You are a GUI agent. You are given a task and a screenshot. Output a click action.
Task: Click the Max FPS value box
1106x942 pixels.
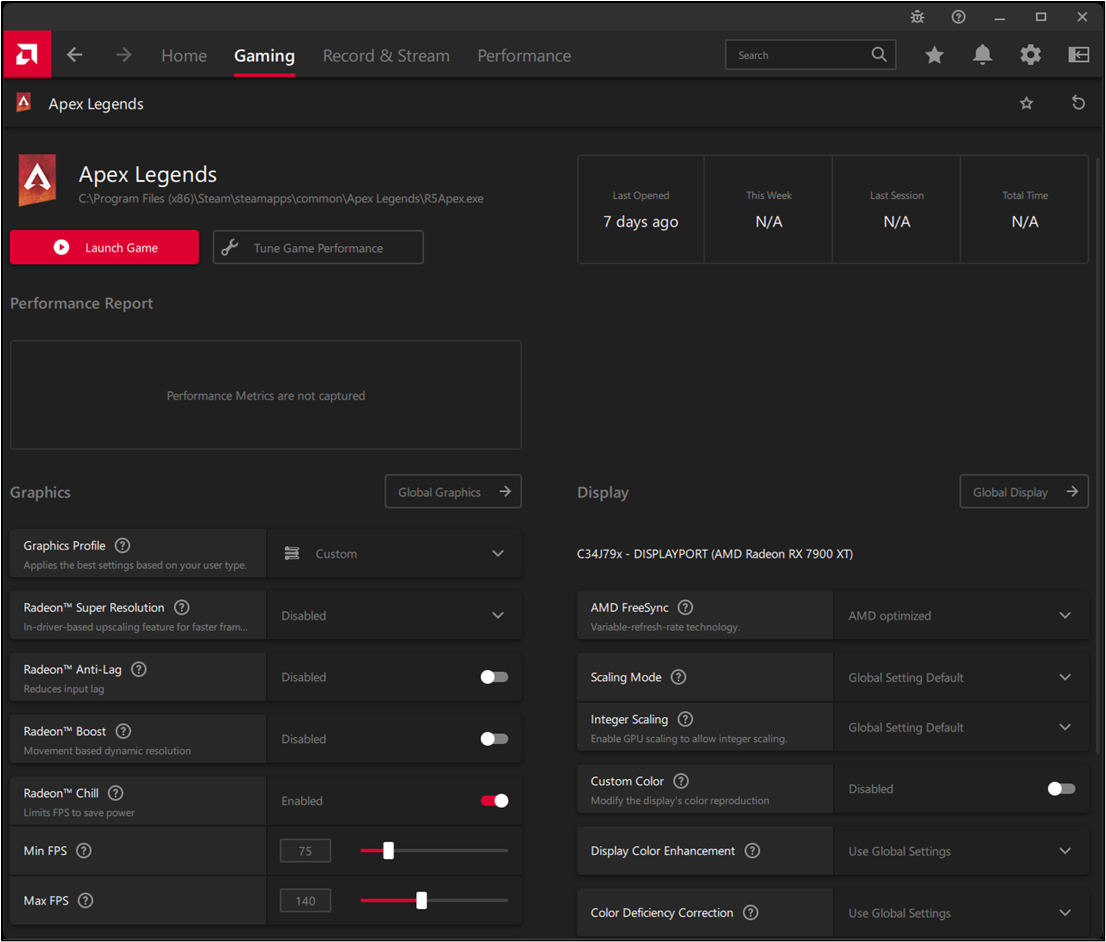(x=305, y=901)
